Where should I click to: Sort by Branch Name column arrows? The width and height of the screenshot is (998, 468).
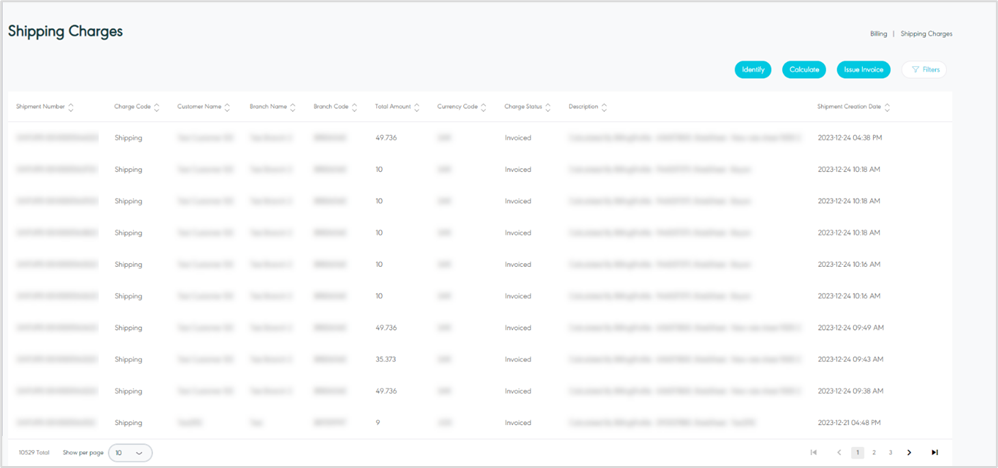293,107
